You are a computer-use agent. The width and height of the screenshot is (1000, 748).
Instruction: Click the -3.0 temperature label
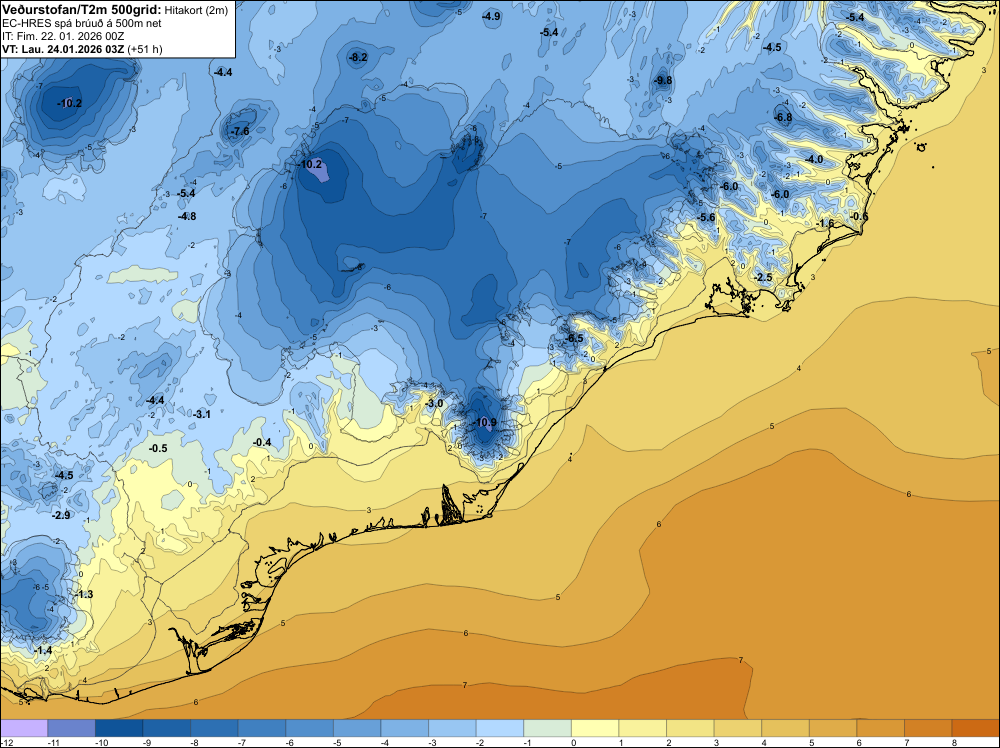pos(434,404)
